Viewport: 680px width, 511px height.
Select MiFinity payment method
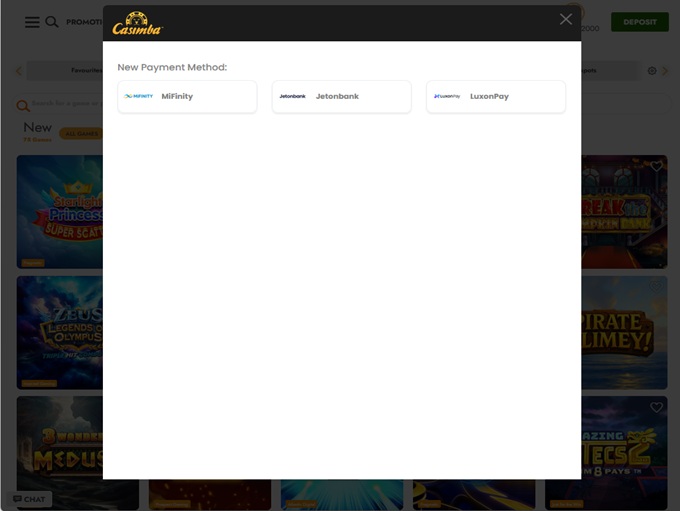click(187, 97)
